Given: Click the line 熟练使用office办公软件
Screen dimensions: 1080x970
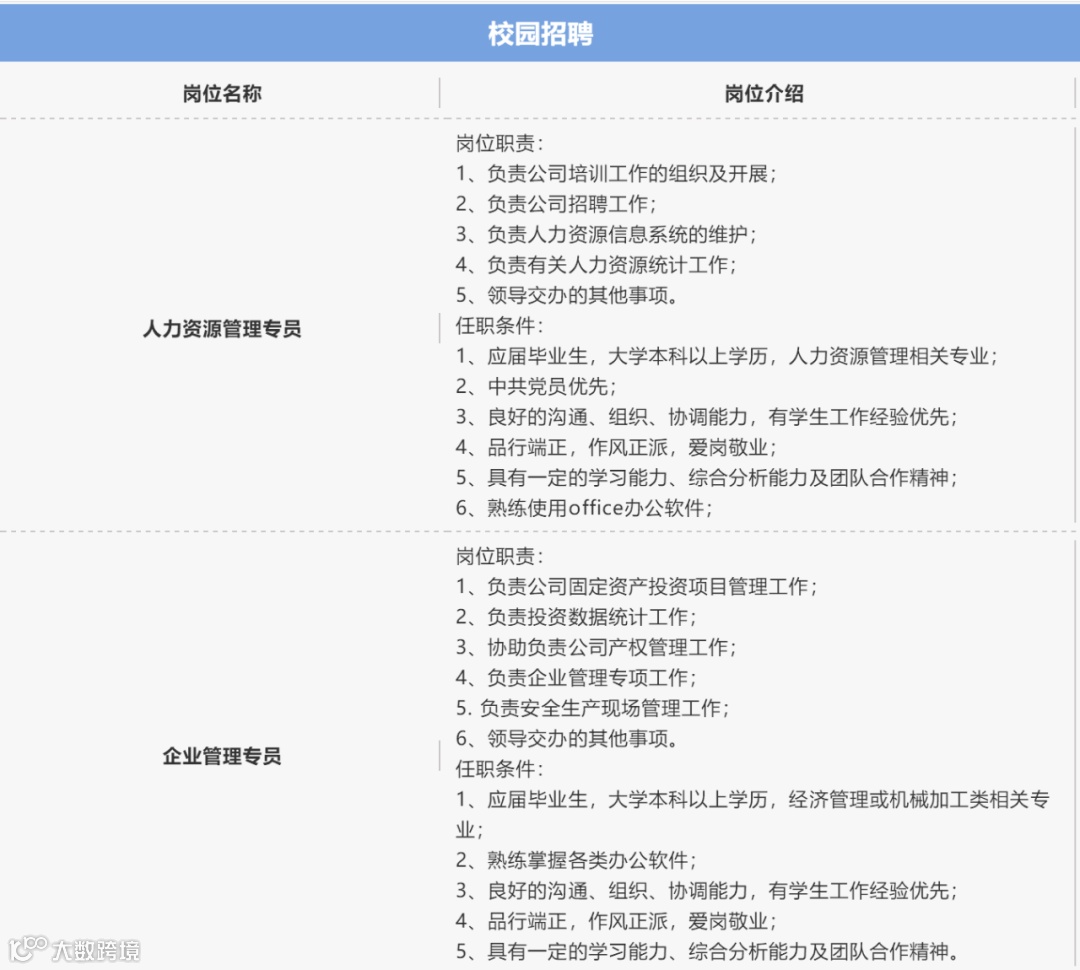Looking at the screenshot, I should point(584,508).
